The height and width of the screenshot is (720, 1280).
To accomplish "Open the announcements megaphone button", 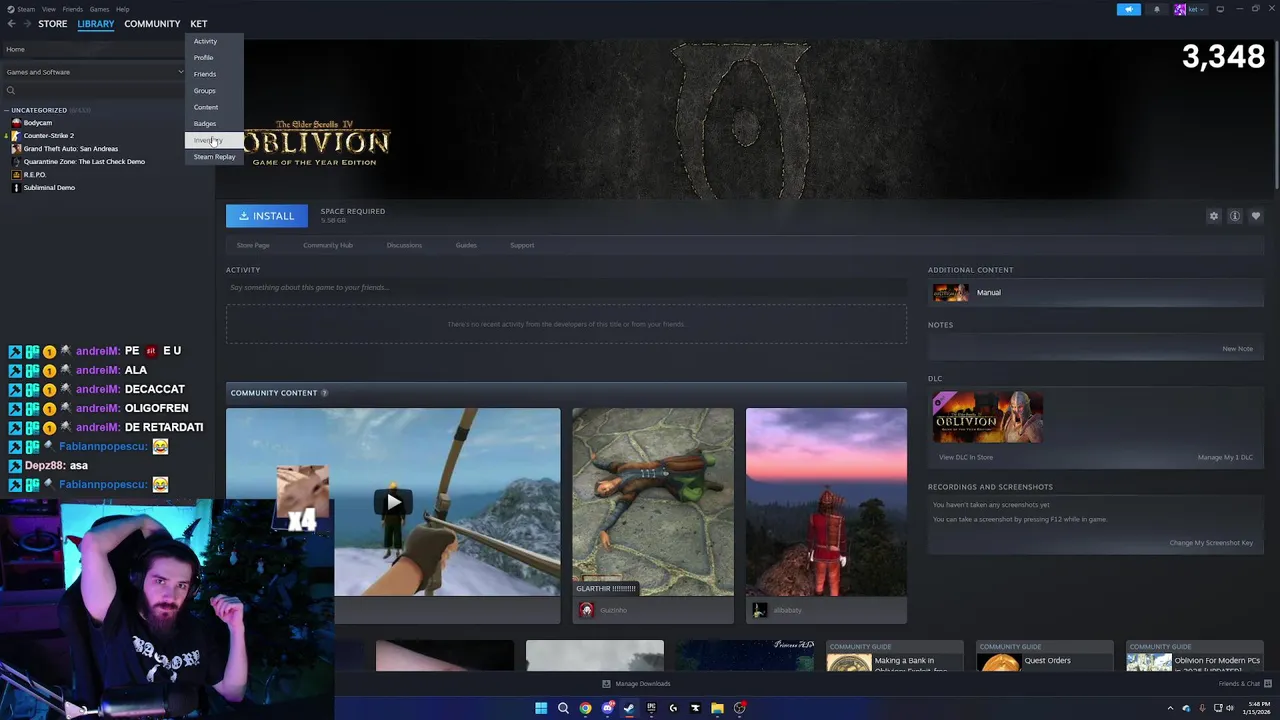I will point(1128,9).
